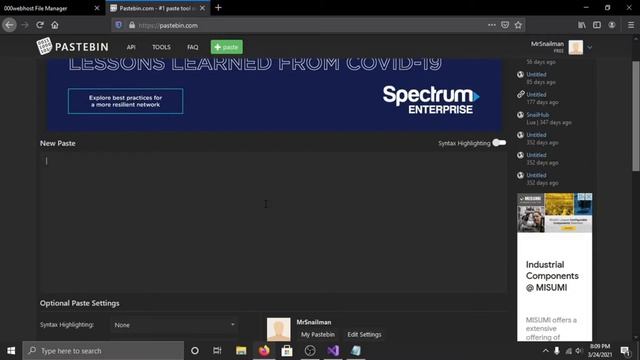Go back with the browser back arrow
Screen dimensions: 640x360
tap(9, 25)
